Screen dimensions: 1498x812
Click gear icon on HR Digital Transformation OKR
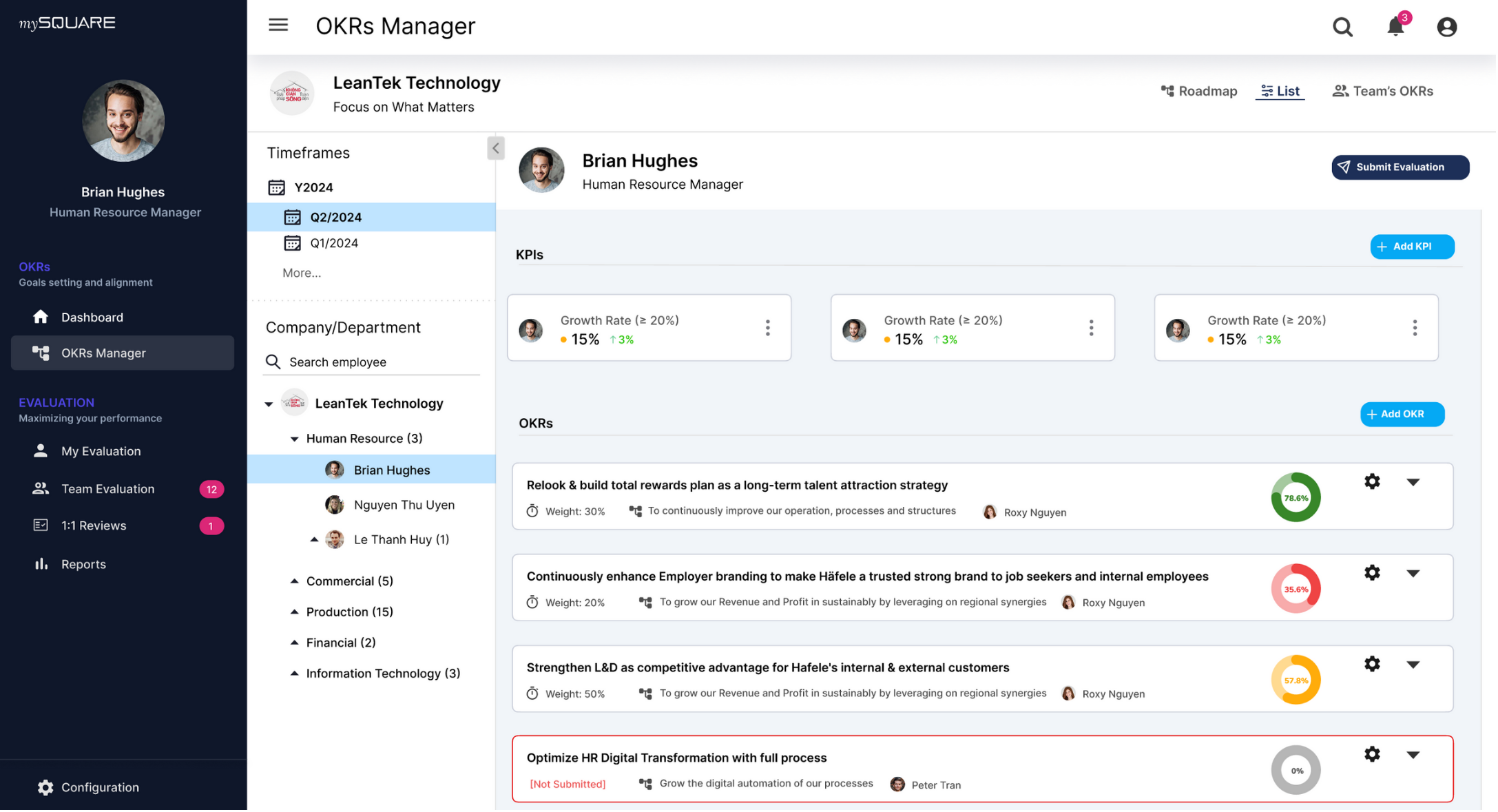pyautogui.click(x=1372, y=754)
